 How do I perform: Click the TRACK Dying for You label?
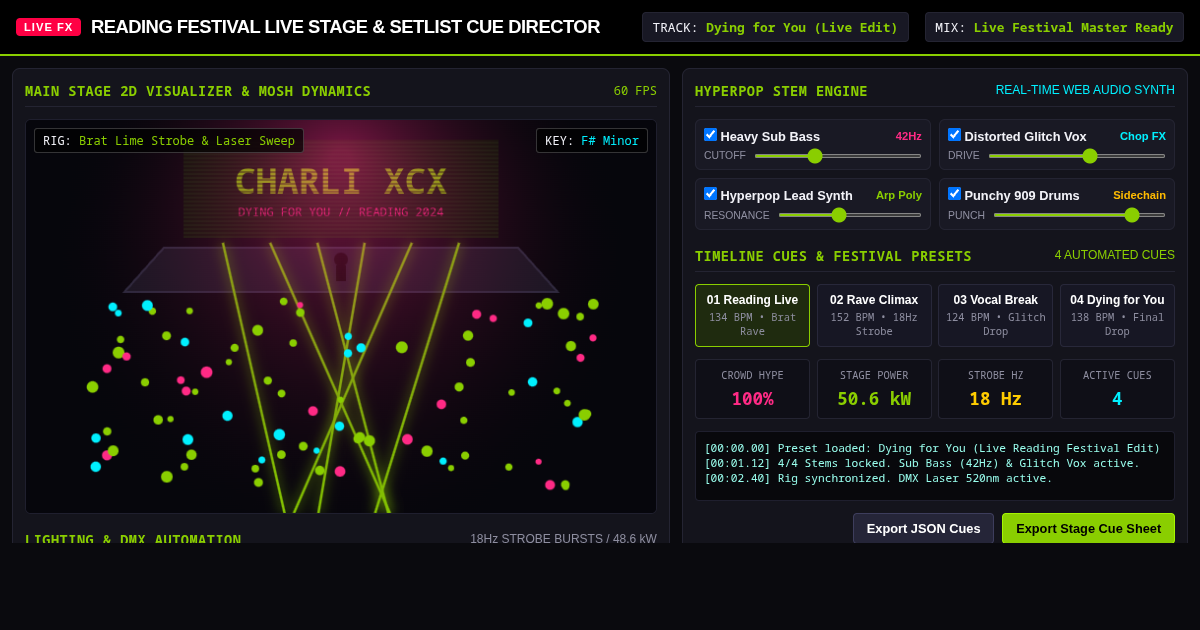[775, 27]
